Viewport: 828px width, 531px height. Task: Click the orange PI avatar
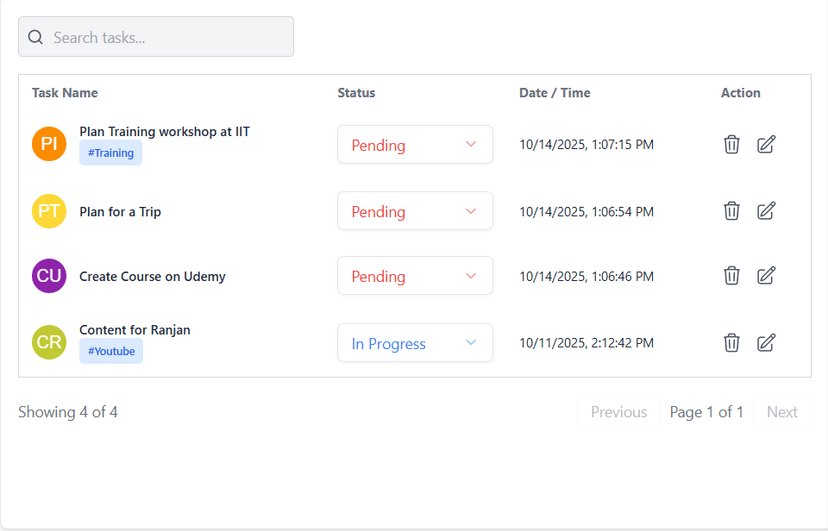point(49,144)
